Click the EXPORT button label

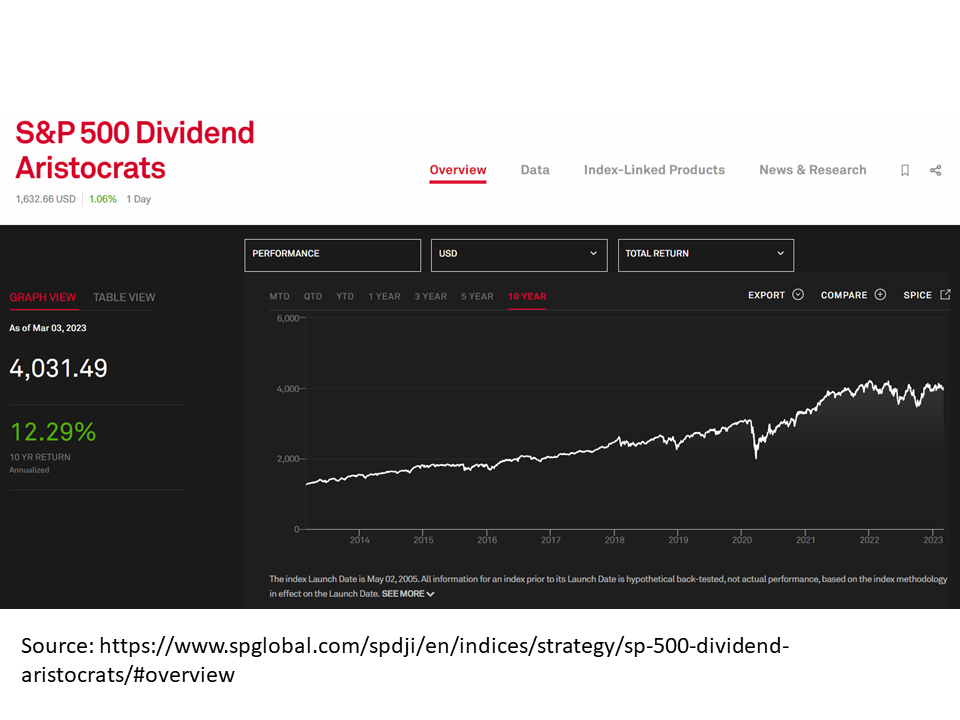pos(767,295)
